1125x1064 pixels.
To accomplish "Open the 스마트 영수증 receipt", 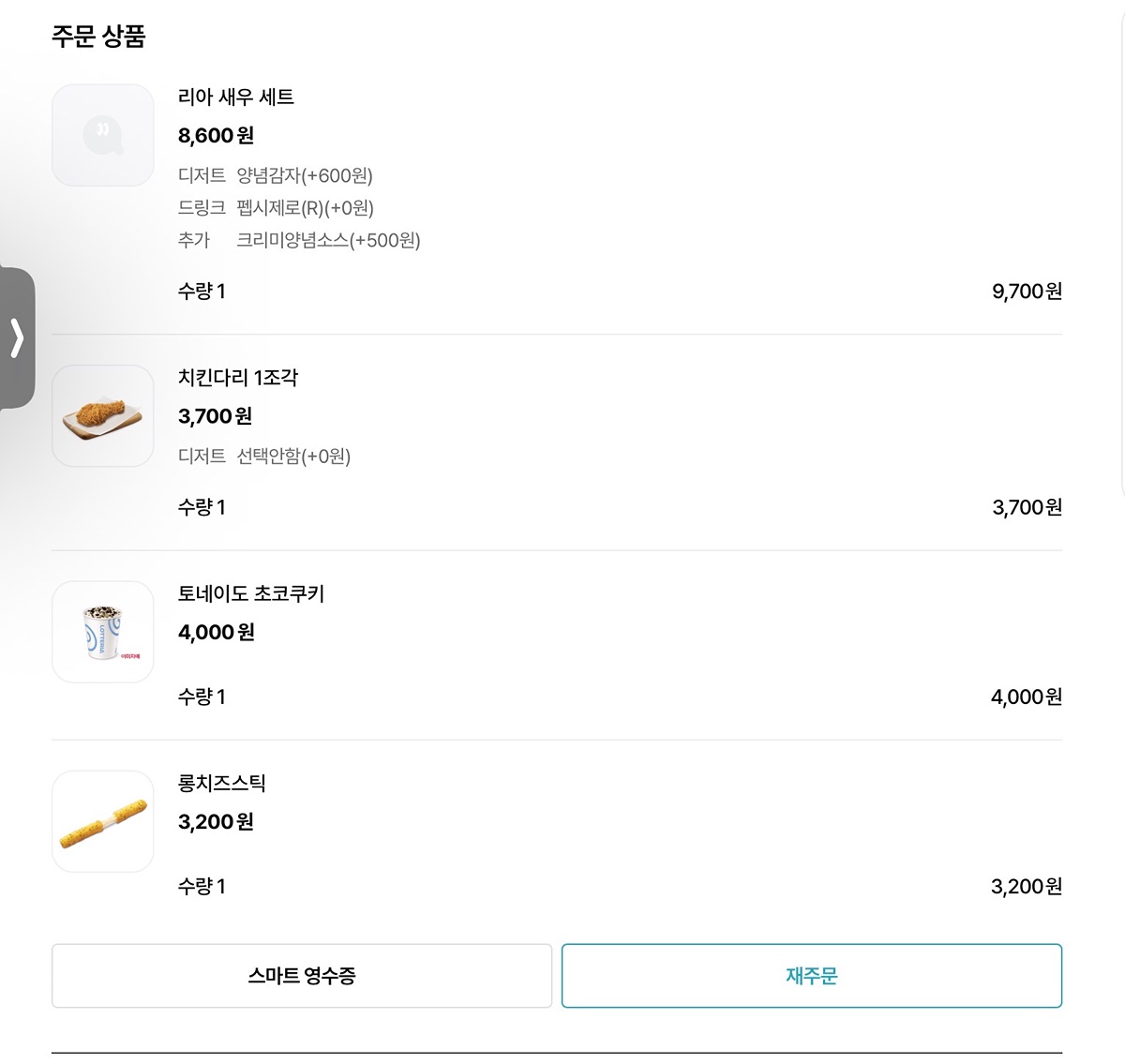I will (x=302, y=976).
